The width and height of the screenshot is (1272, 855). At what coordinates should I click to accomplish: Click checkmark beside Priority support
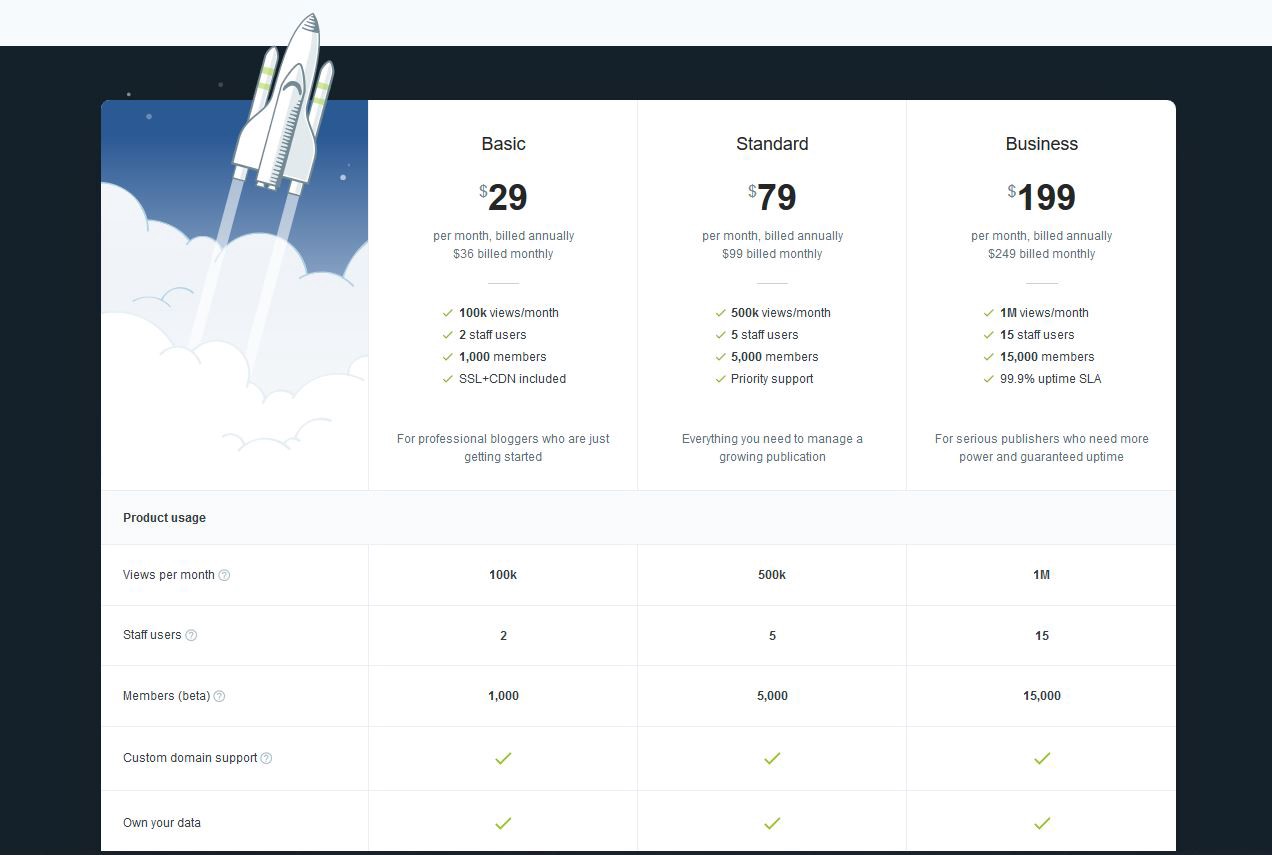coord(720,379)
